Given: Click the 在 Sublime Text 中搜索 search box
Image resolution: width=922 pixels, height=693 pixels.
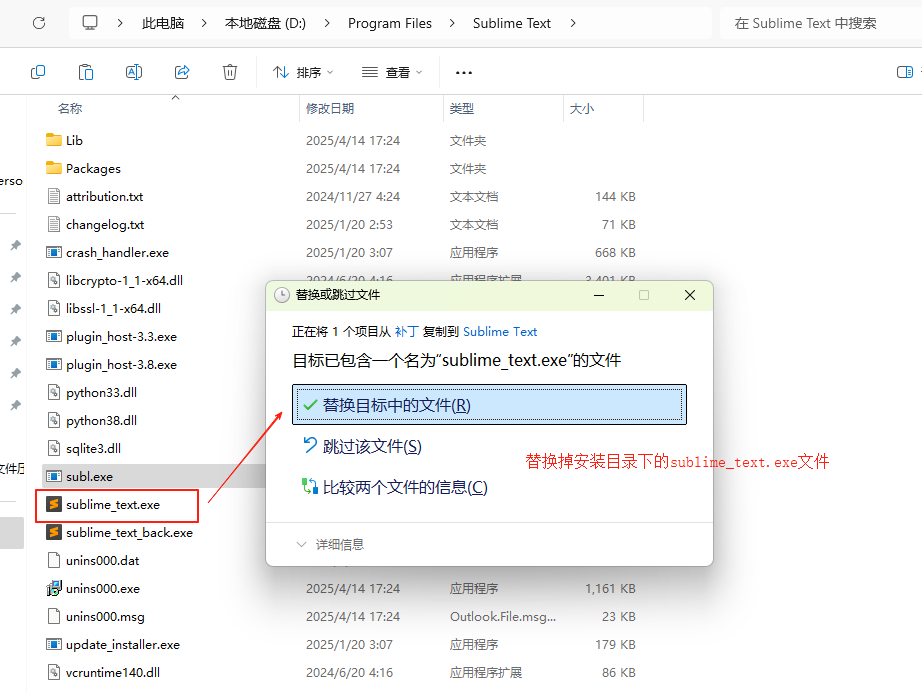Looking at the screenshot, I should click(x=821, y=23).
